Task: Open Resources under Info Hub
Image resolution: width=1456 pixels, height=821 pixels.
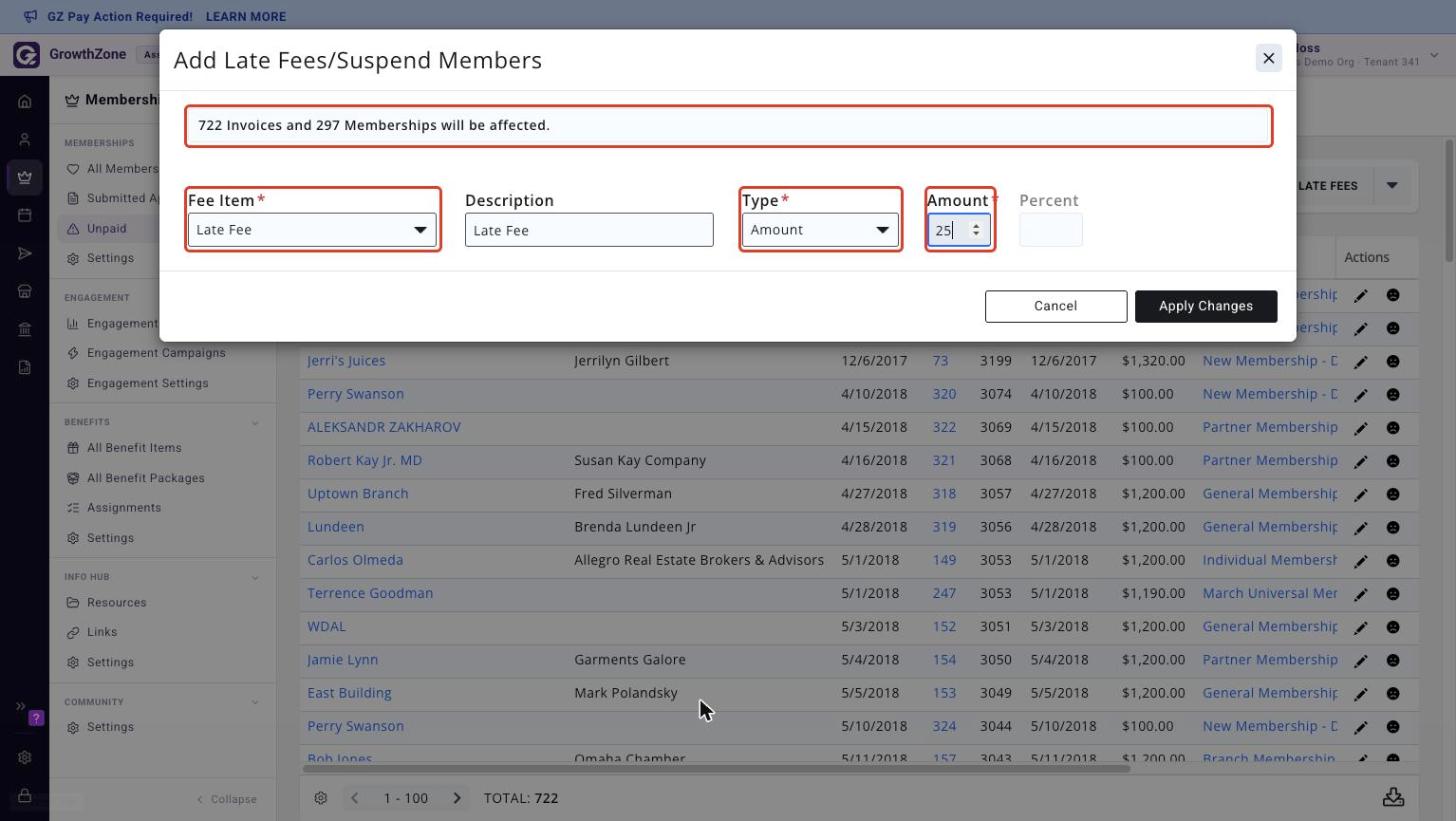Action: (x=116, y=603)
